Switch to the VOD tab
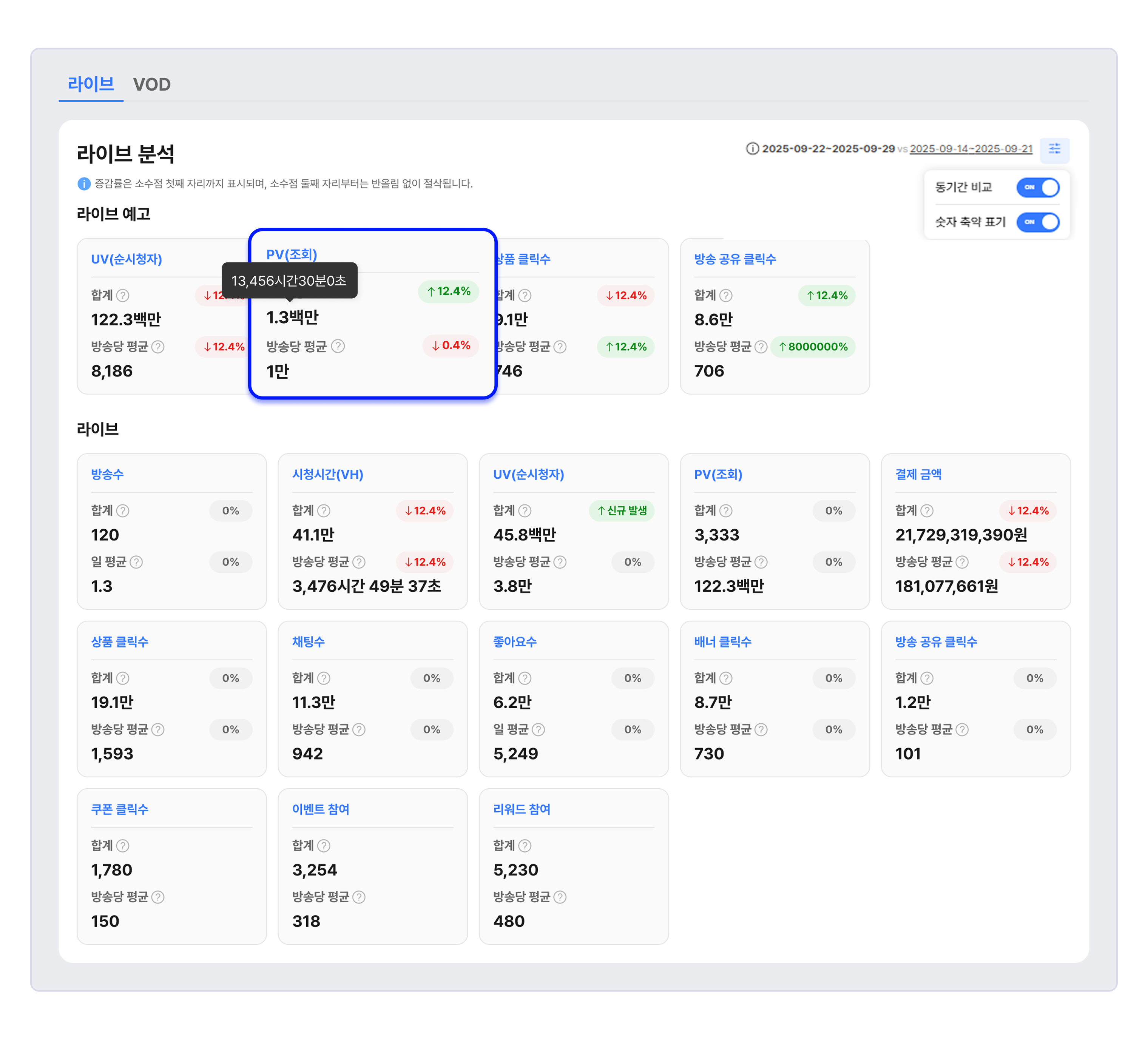Viewport: 1148px width, 1039px height. point(151,84)
